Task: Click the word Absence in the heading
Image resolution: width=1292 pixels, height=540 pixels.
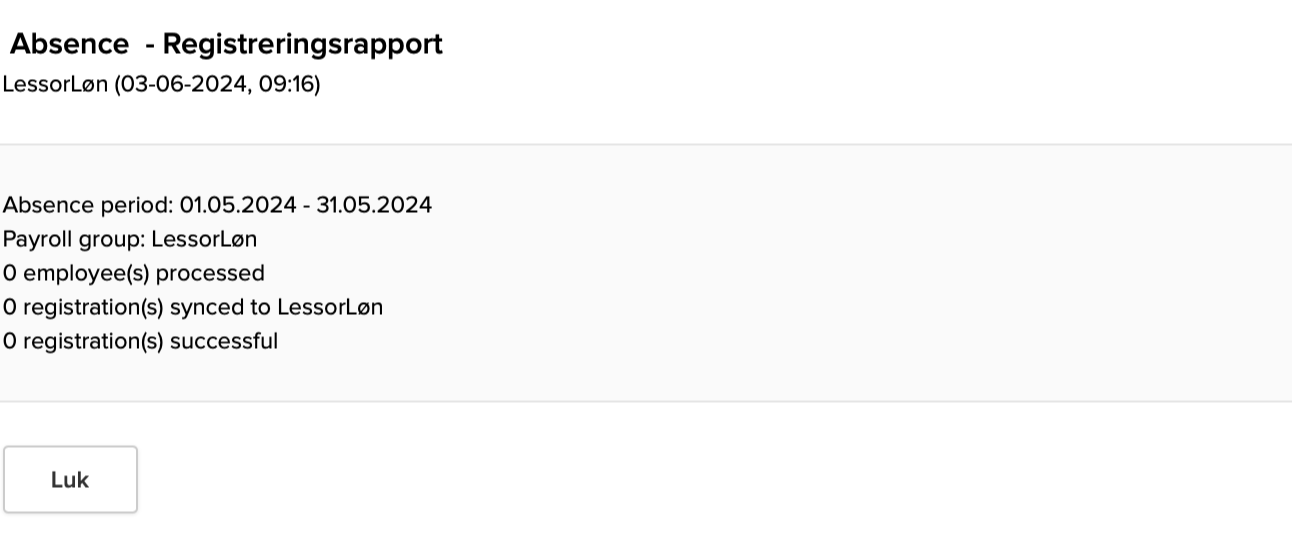Action: point(69,44)
